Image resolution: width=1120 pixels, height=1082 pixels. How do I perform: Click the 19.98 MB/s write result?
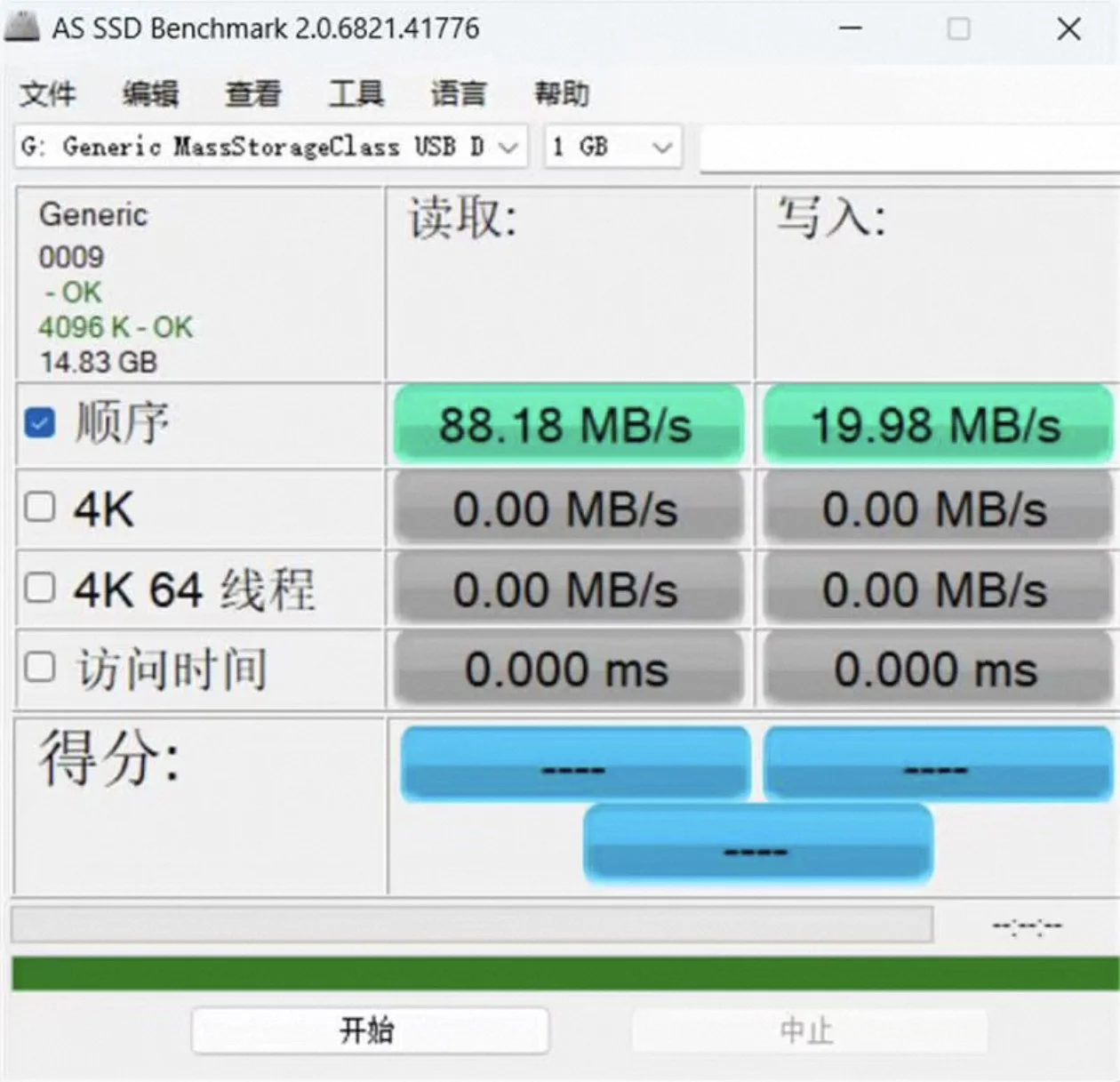pyautogui.click(x=937, y=424)
